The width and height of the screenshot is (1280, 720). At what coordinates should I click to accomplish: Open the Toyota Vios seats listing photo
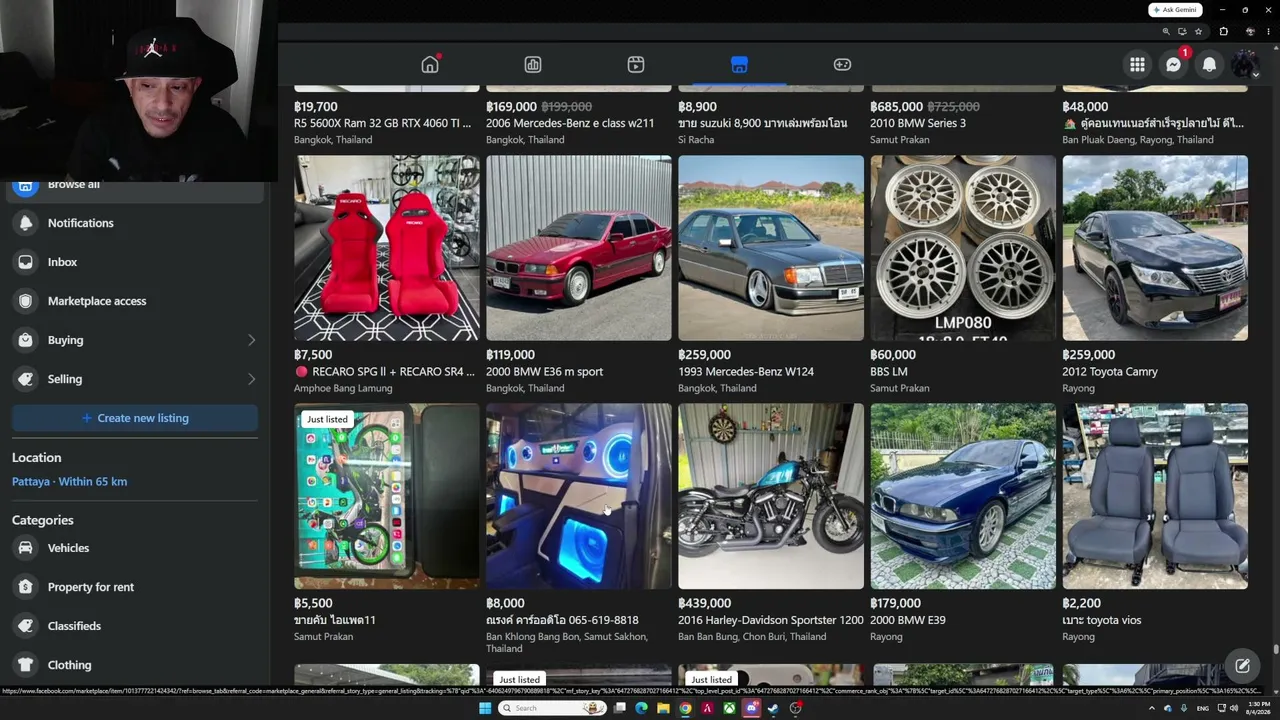coord(1155,497)
